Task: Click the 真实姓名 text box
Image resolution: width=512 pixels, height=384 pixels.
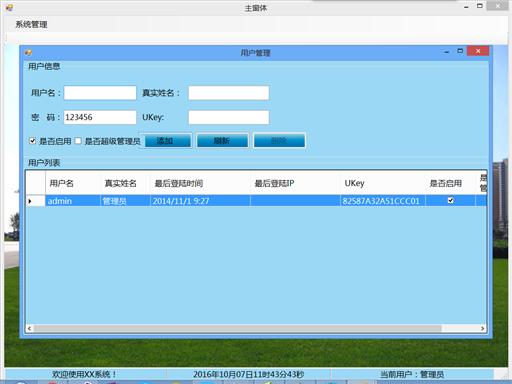Action: (229, 93)
